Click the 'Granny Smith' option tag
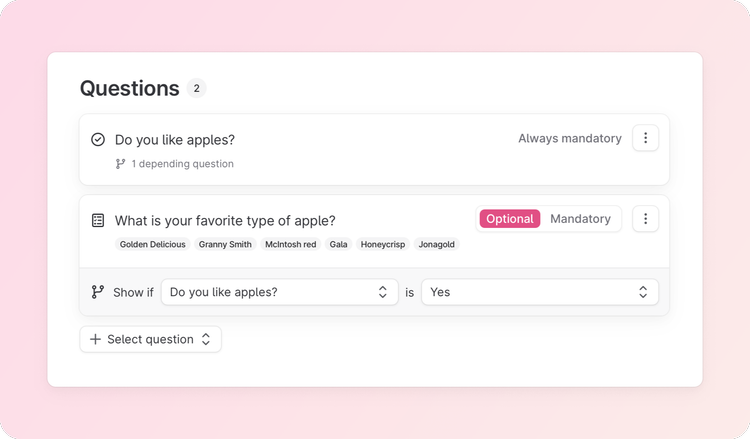The width and height of the screenshot is (750, 439). tap(225, 244)
